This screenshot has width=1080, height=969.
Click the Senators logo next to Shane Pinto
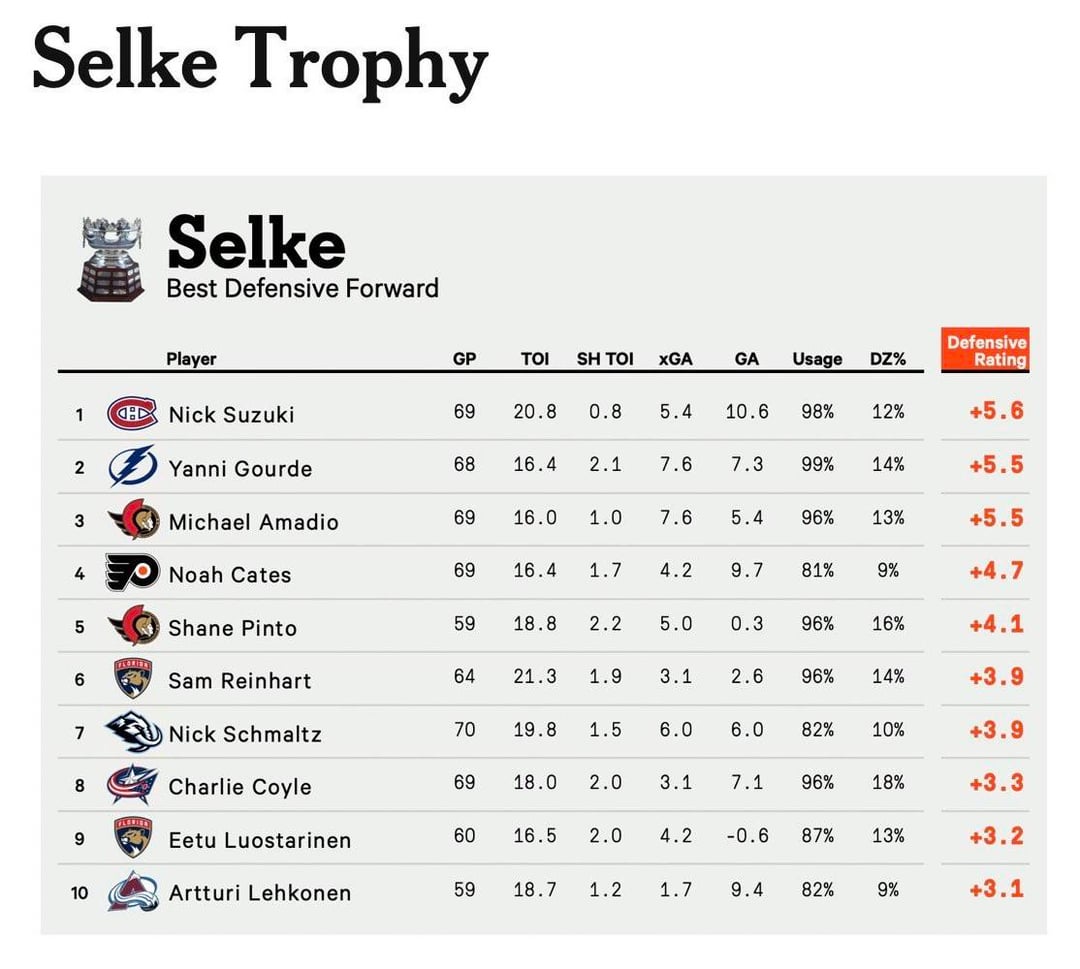click(132, 627)
